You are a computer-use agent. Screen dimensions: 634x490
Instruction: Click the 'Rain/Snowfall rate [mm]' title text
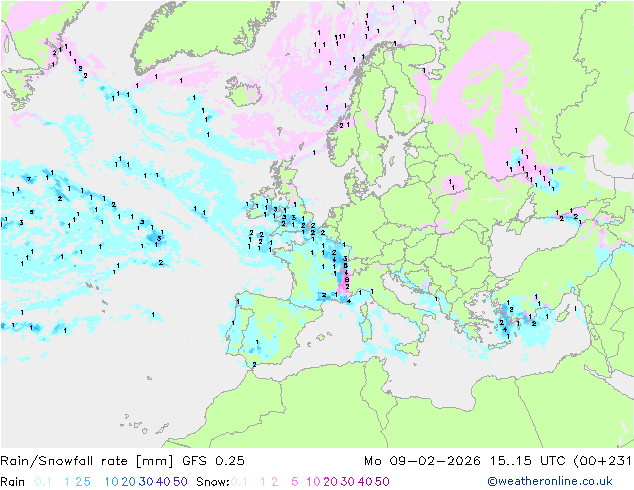pyautogui.click(x=87, y=461)
